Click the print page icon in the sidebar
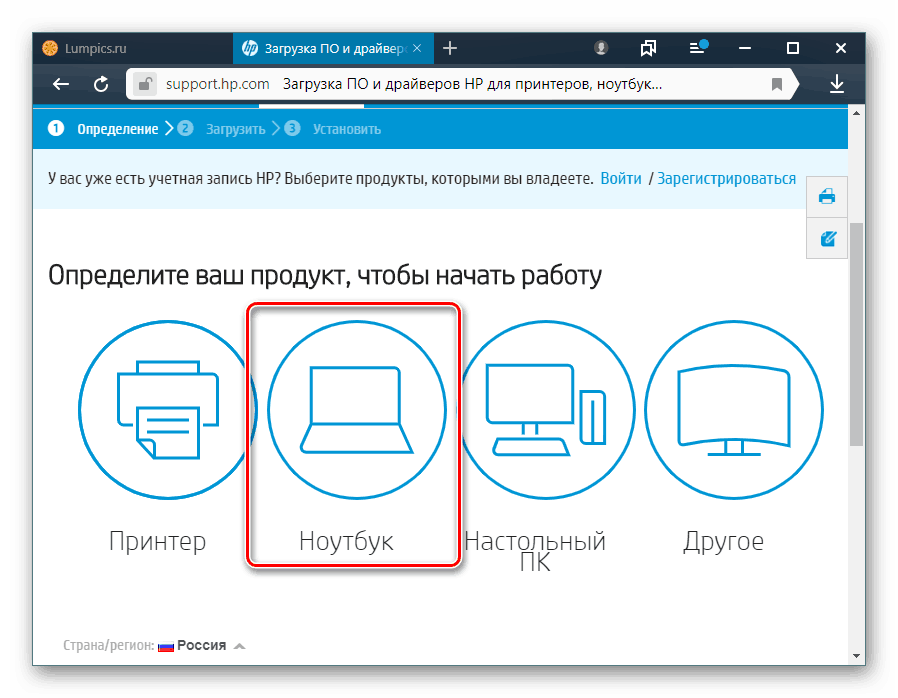Image resolution: width=898 pixels, height=698 pixels. 826,197
